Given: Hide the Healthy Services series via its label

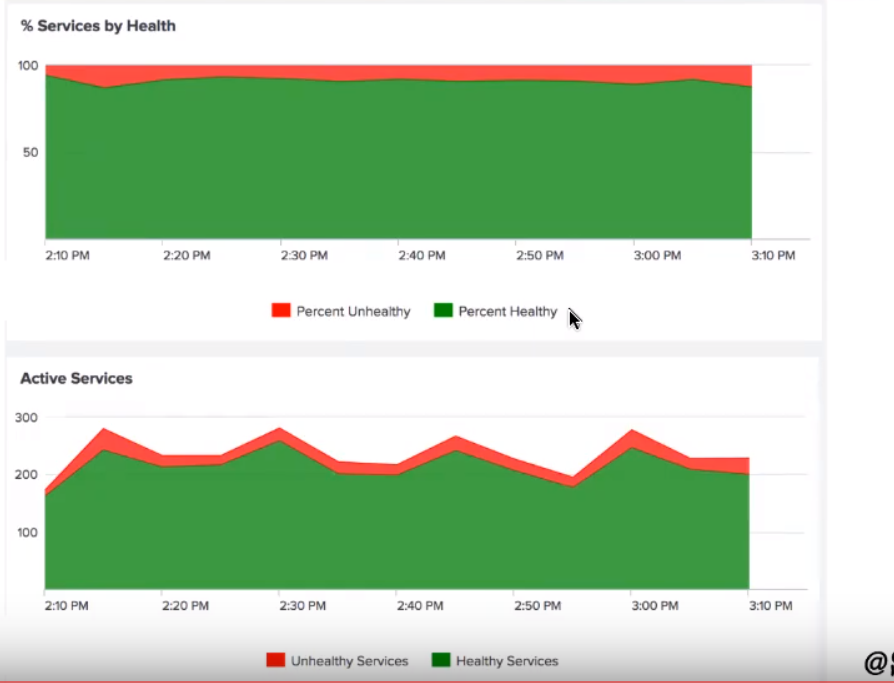Looking at the screenshot, I should pos(507,661).
